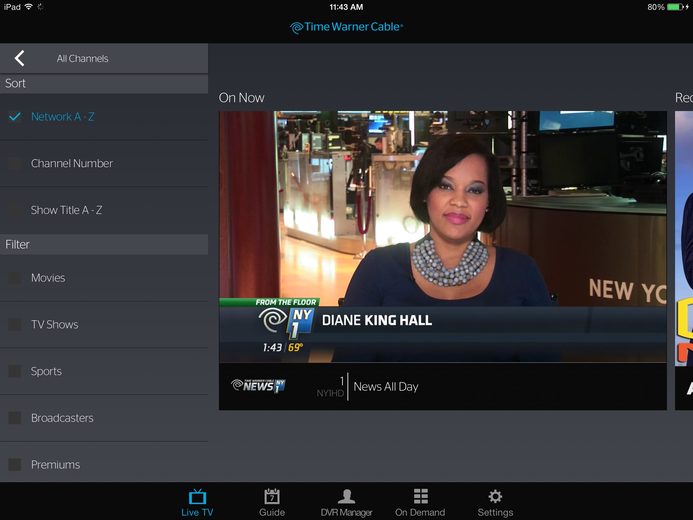Open the Live TV tab
This screenshot has width=693, height=520.
197,503
